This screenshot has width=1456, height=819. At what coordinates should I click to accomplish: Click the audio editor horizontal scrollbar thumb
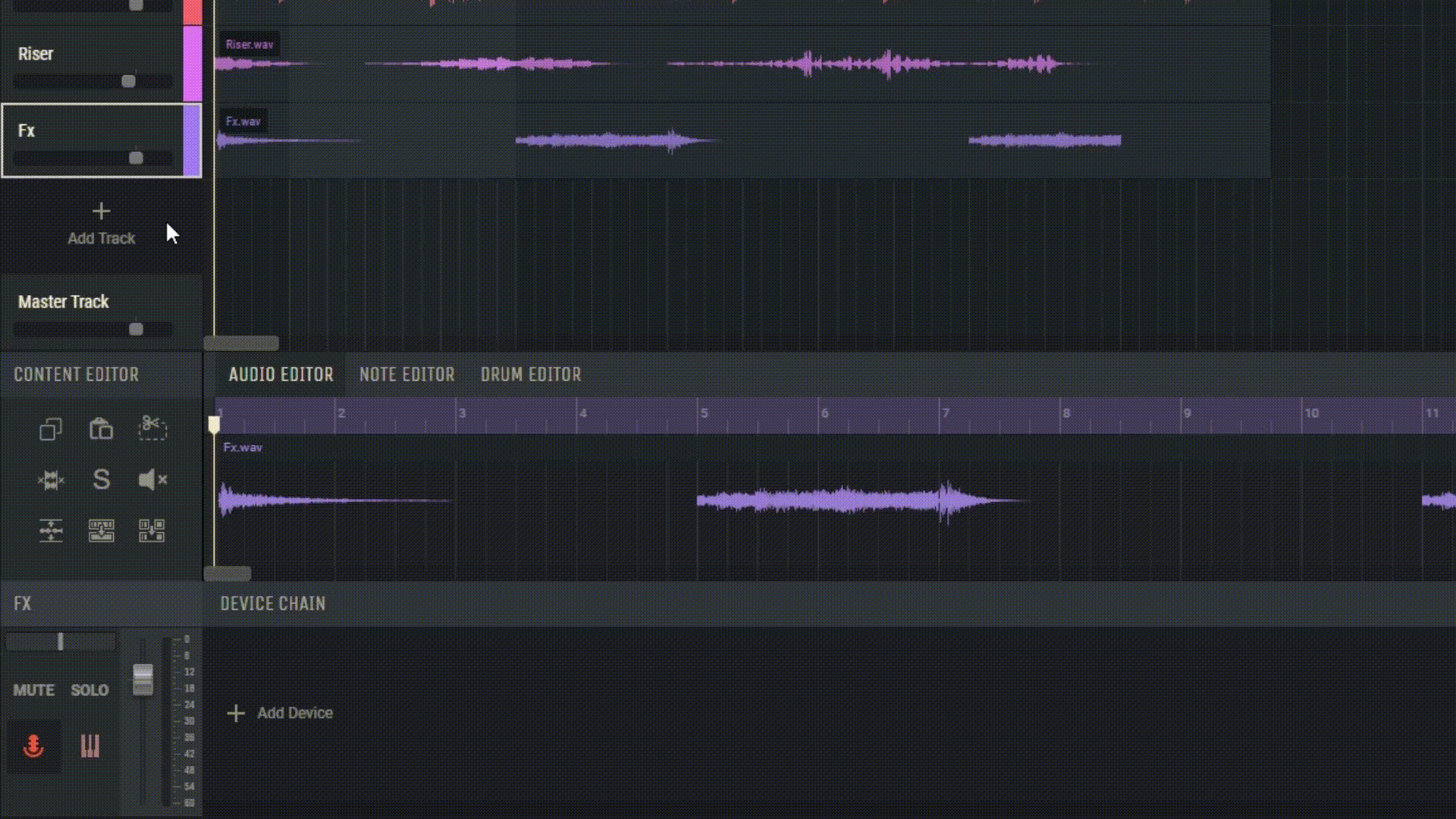coord(227,573)
